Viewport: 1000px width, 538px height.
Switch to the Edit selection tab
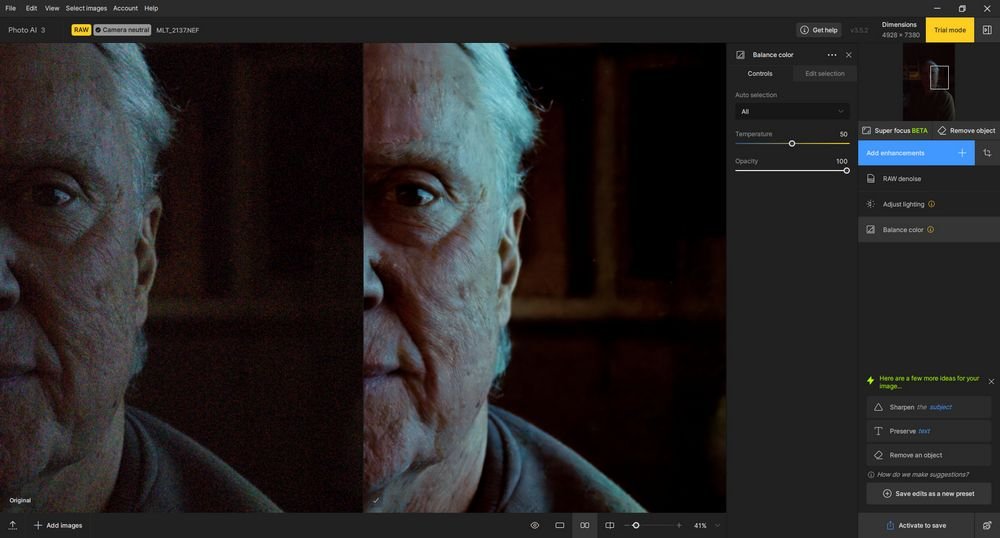click(x=825, y=73)
